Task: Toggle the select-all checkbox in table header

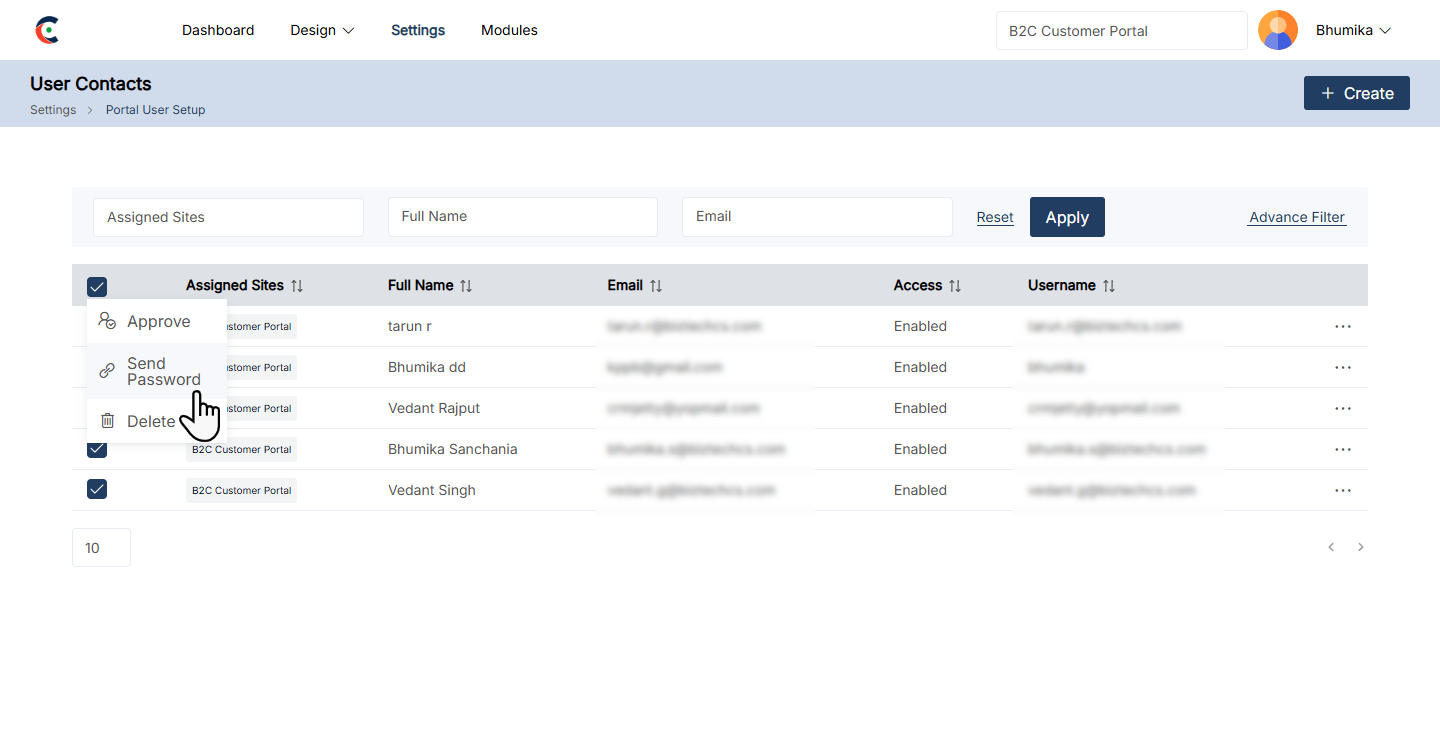Action: pyautogui.click(x=97, y=287)
